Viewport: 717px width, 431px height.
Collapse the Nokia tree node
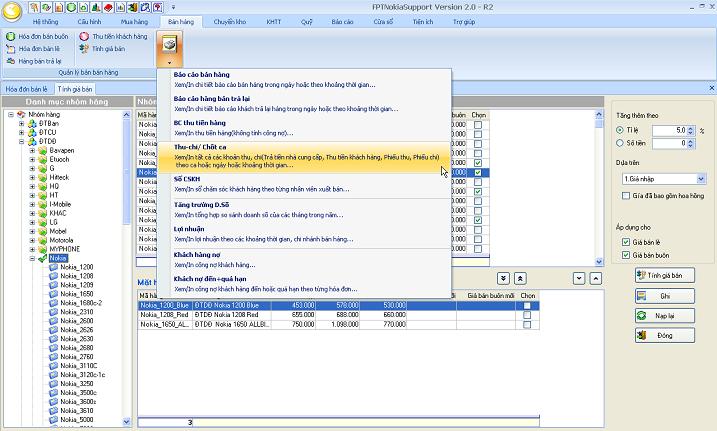pos(32,258)
